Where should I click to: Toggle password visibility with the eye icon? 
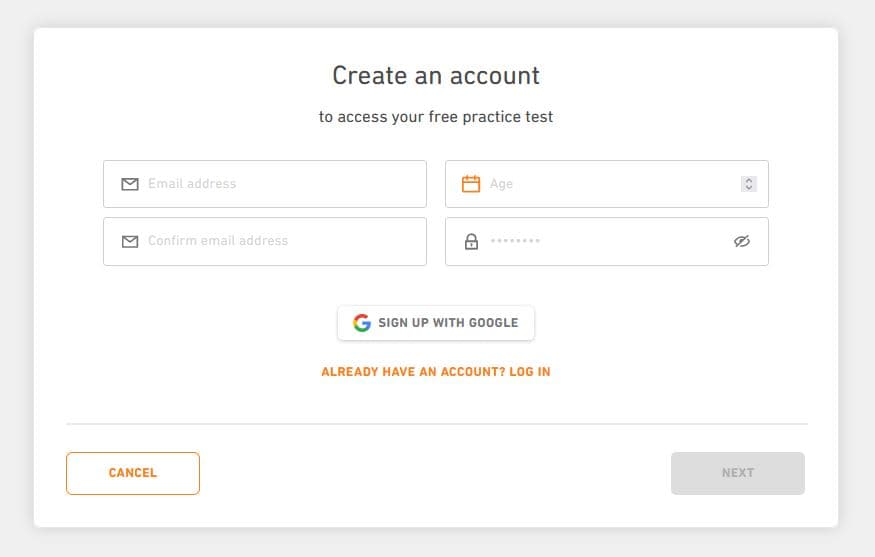(x=742, y=241)
